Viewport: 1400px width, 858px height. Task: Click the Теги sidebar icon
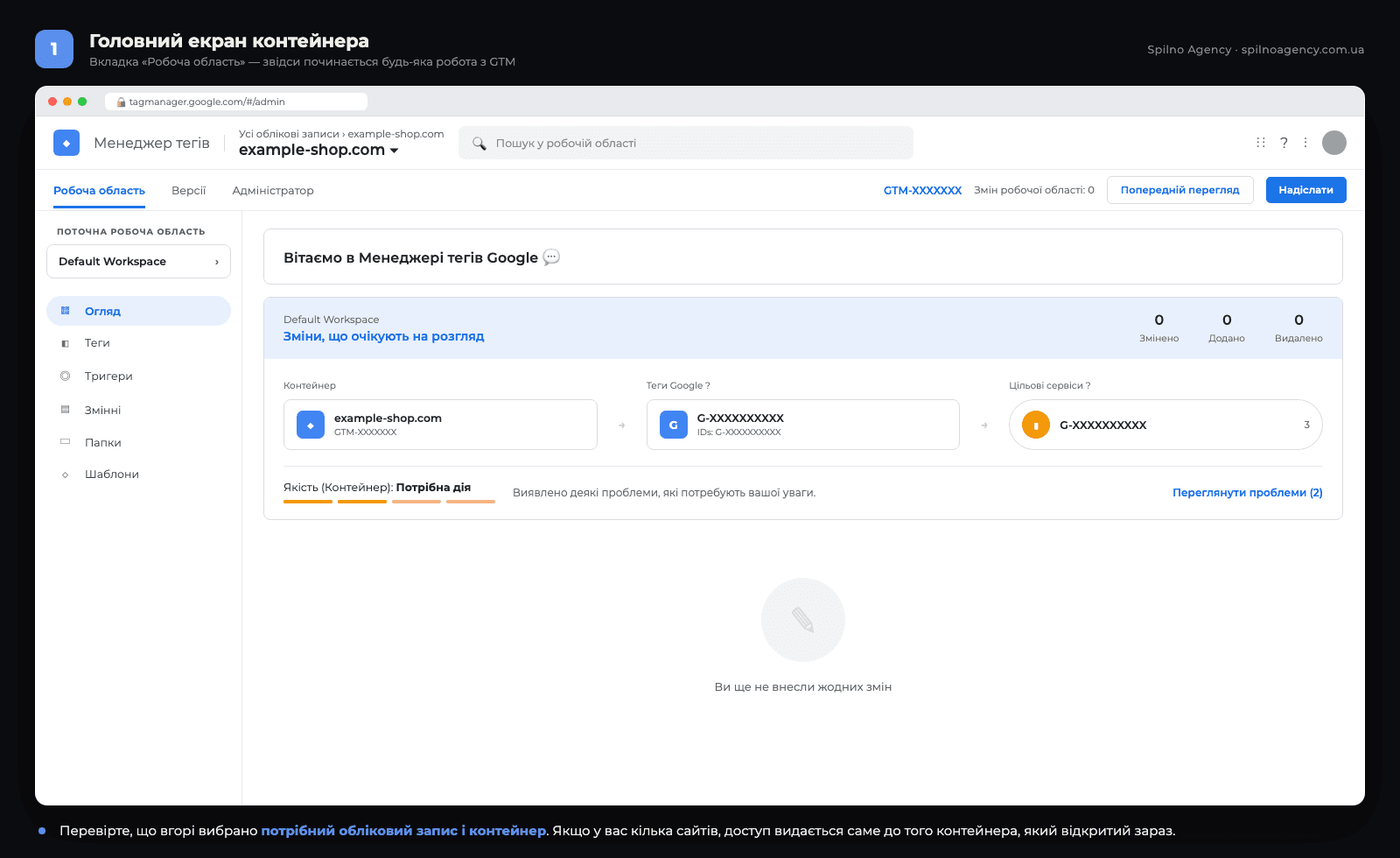(x=65, y=343)
